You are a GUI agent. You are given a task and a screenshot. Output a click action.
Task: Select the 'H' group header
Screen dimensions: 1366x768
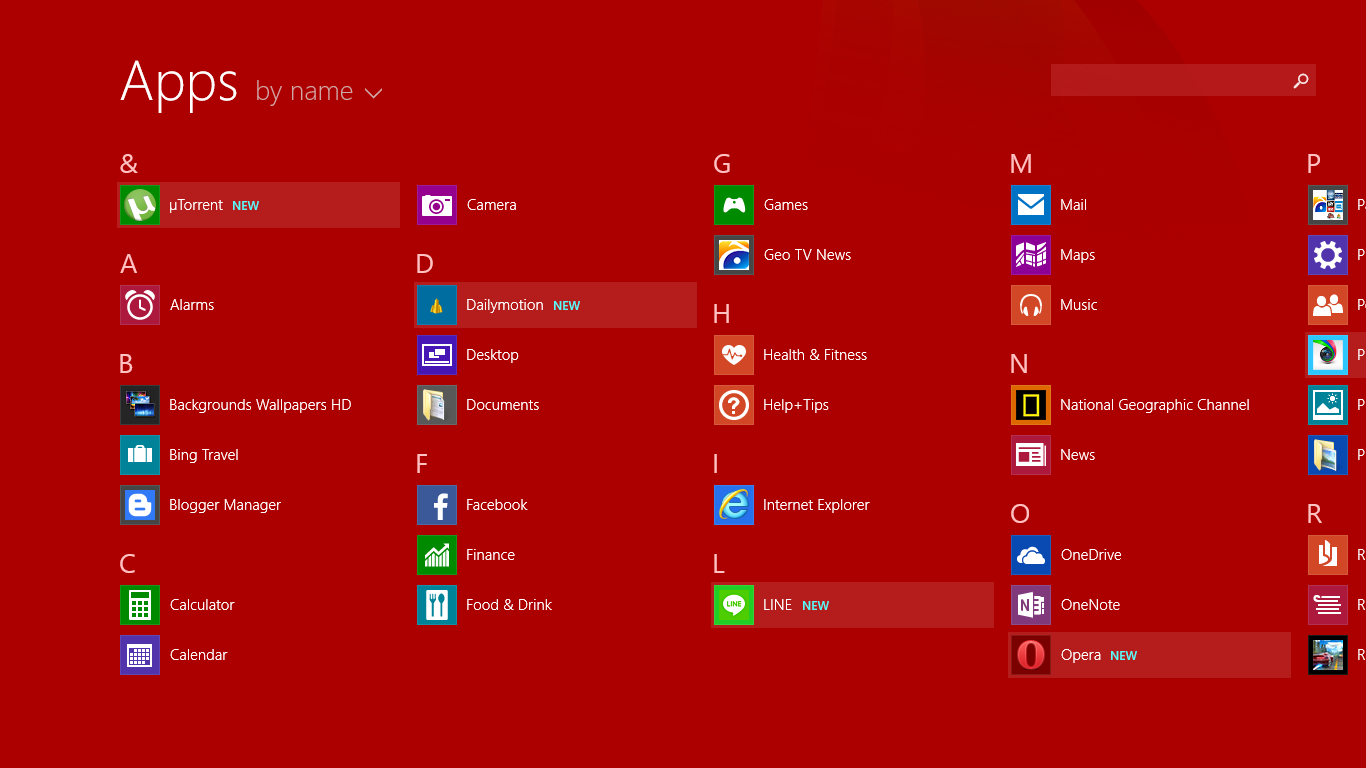click(x=722, y=314)
